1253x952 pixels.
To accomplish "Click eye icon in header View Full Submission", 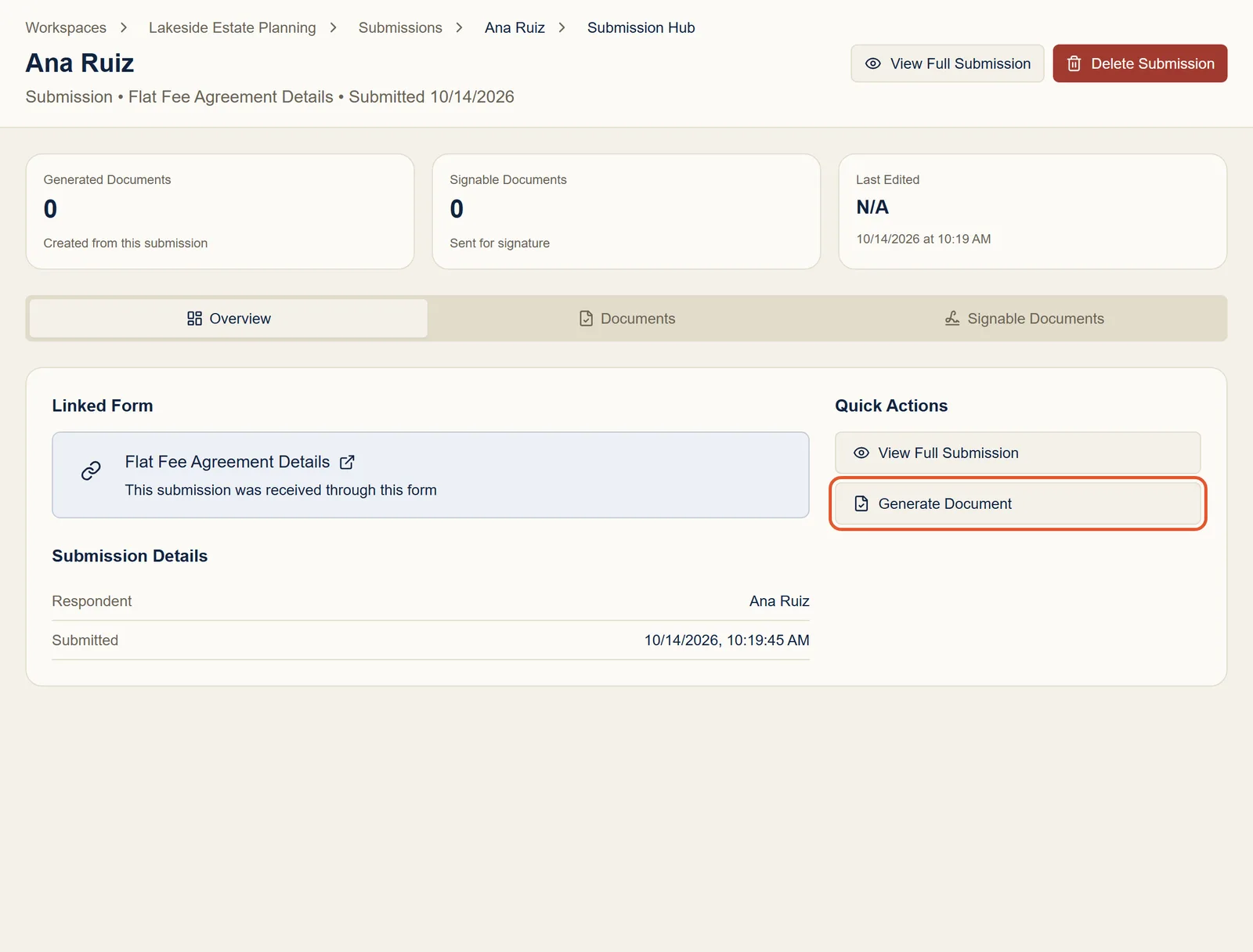I will click(873, 63).
